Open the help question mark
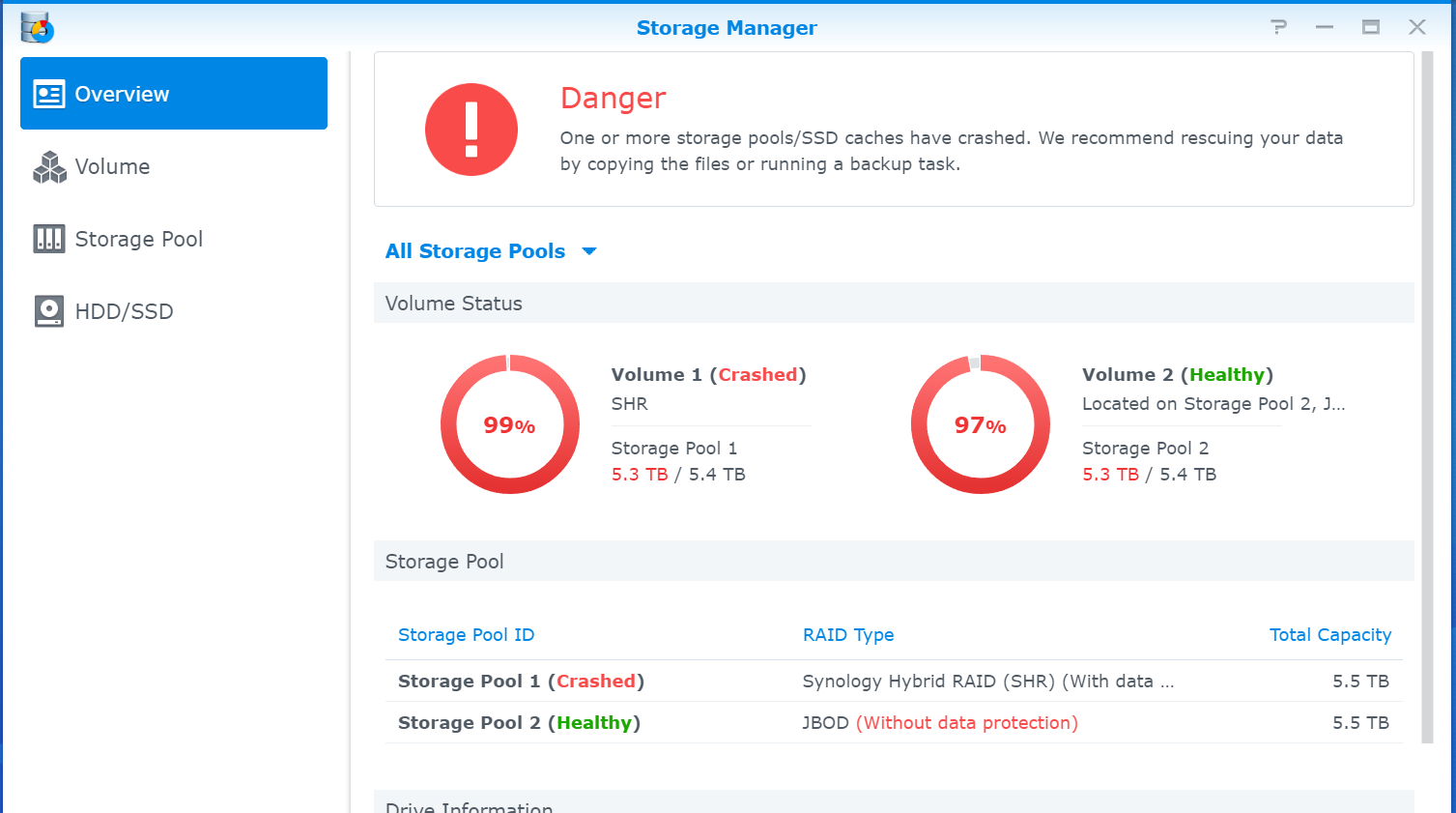The height and width of the screenshot is (813, 1456). pyautogui.click(x=1278, y=27)
